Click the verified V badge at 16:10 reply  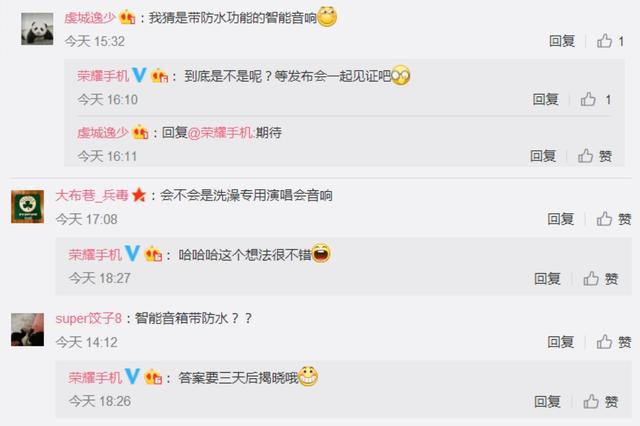point(139,75)
